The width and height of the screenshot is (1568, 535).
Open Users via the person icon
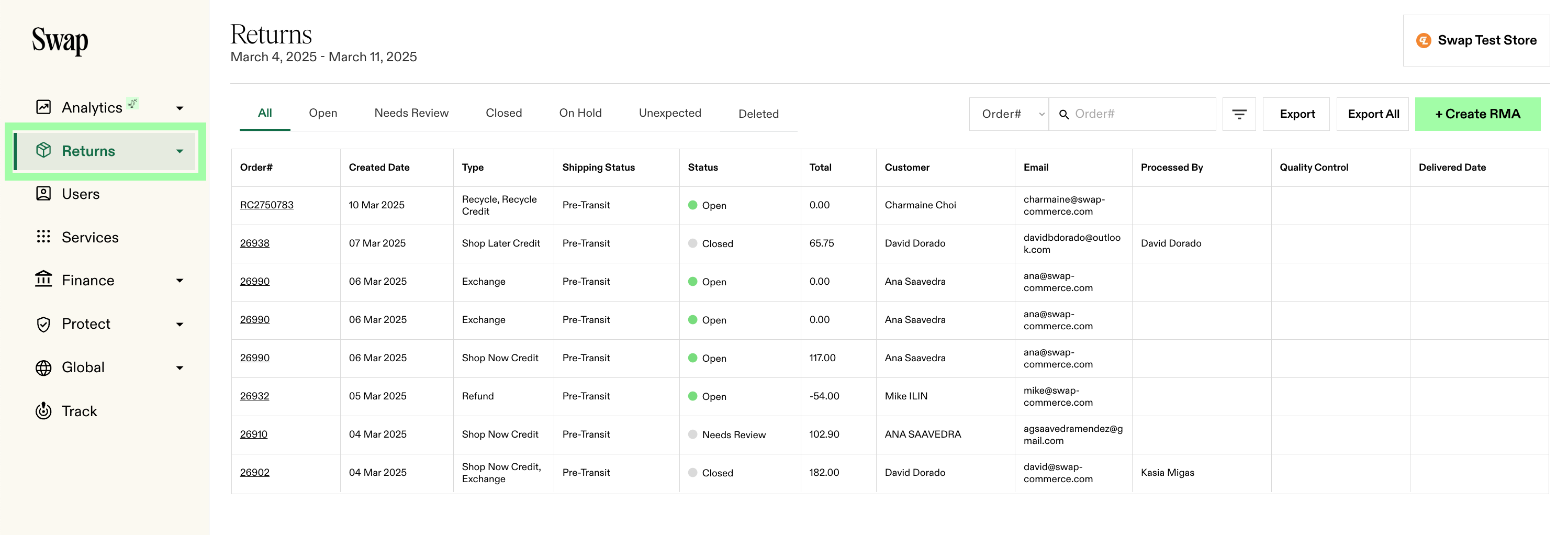43,194
